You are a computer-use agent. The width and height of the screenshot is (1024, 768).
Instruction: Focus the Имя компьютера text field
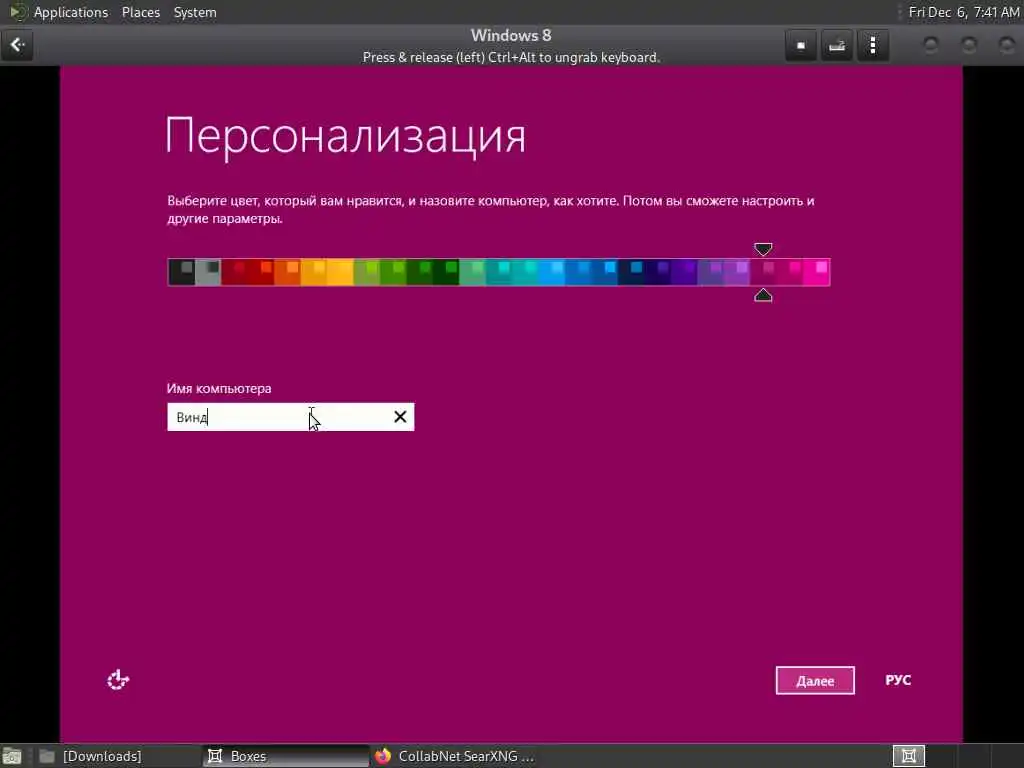click(291, 417)
